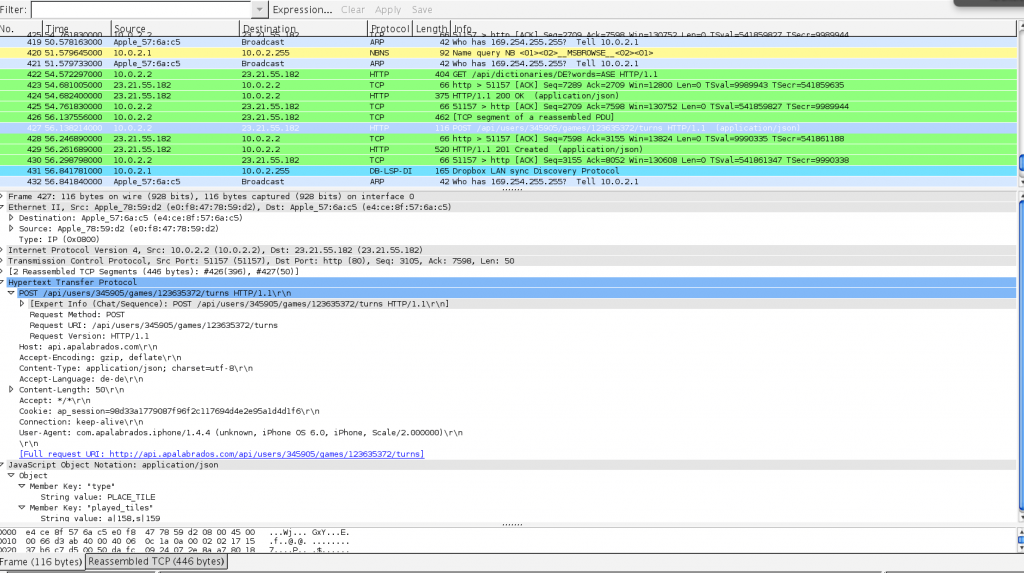Collapse the Member Key "type" node
The image size is (1024, 573).
(x=22, y=486)
